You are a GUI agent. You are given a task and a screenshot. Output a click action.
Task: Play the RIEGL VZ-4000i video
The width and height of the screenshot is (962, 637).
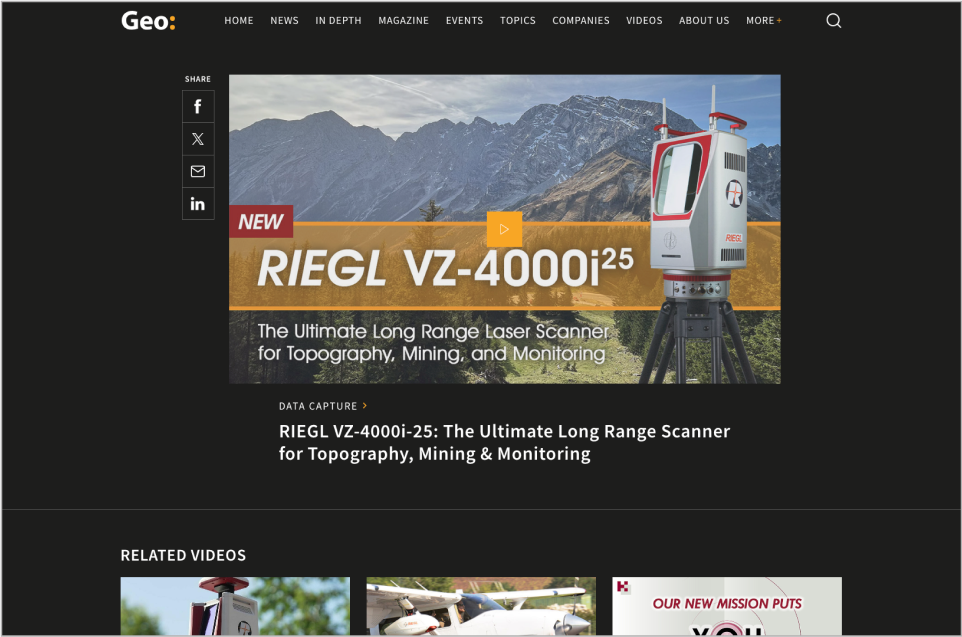pos(504,229)
